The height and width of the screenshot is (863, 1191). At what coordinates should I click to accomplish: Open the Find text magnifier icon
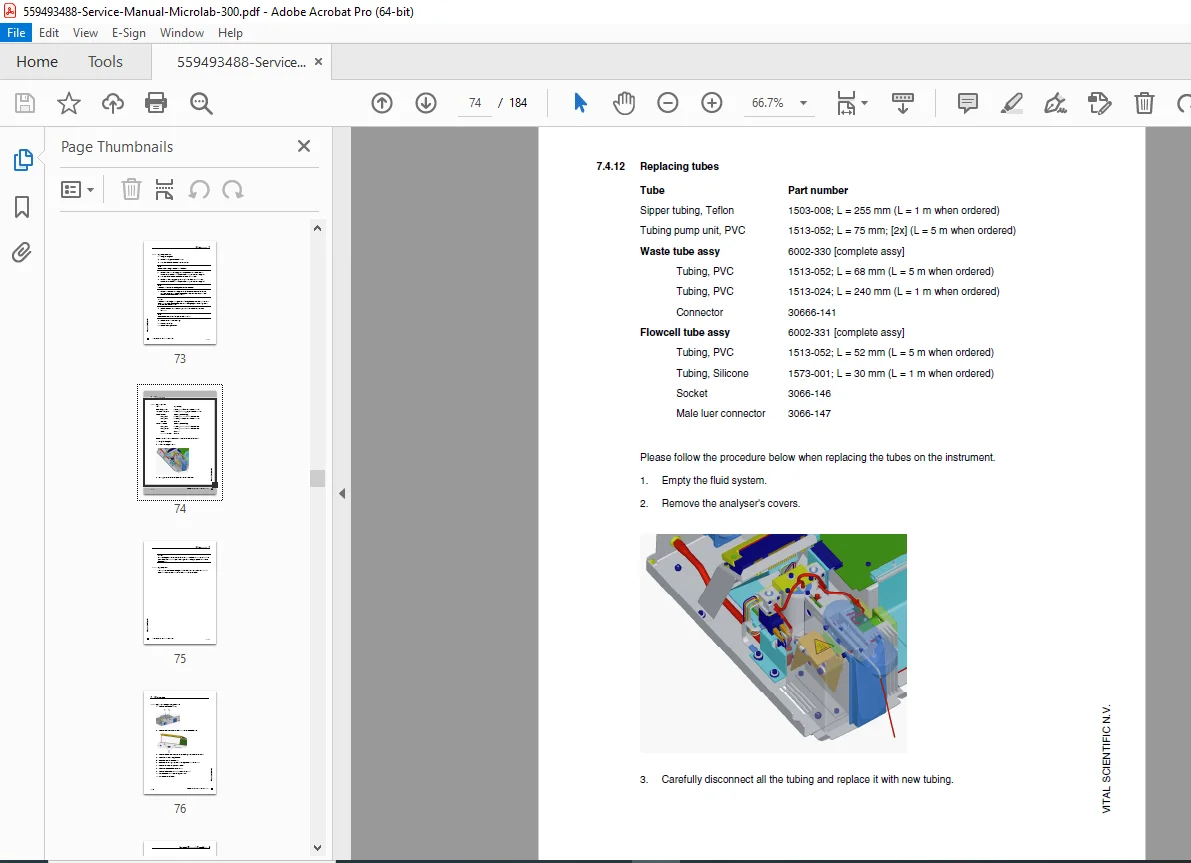point(201,103)
